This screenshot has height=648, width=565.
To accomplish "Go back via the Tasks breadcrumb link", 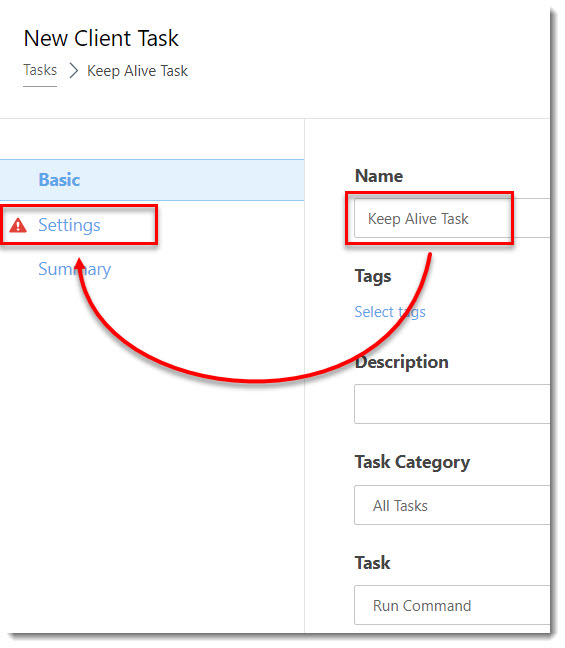I will (x=40, y=70).
